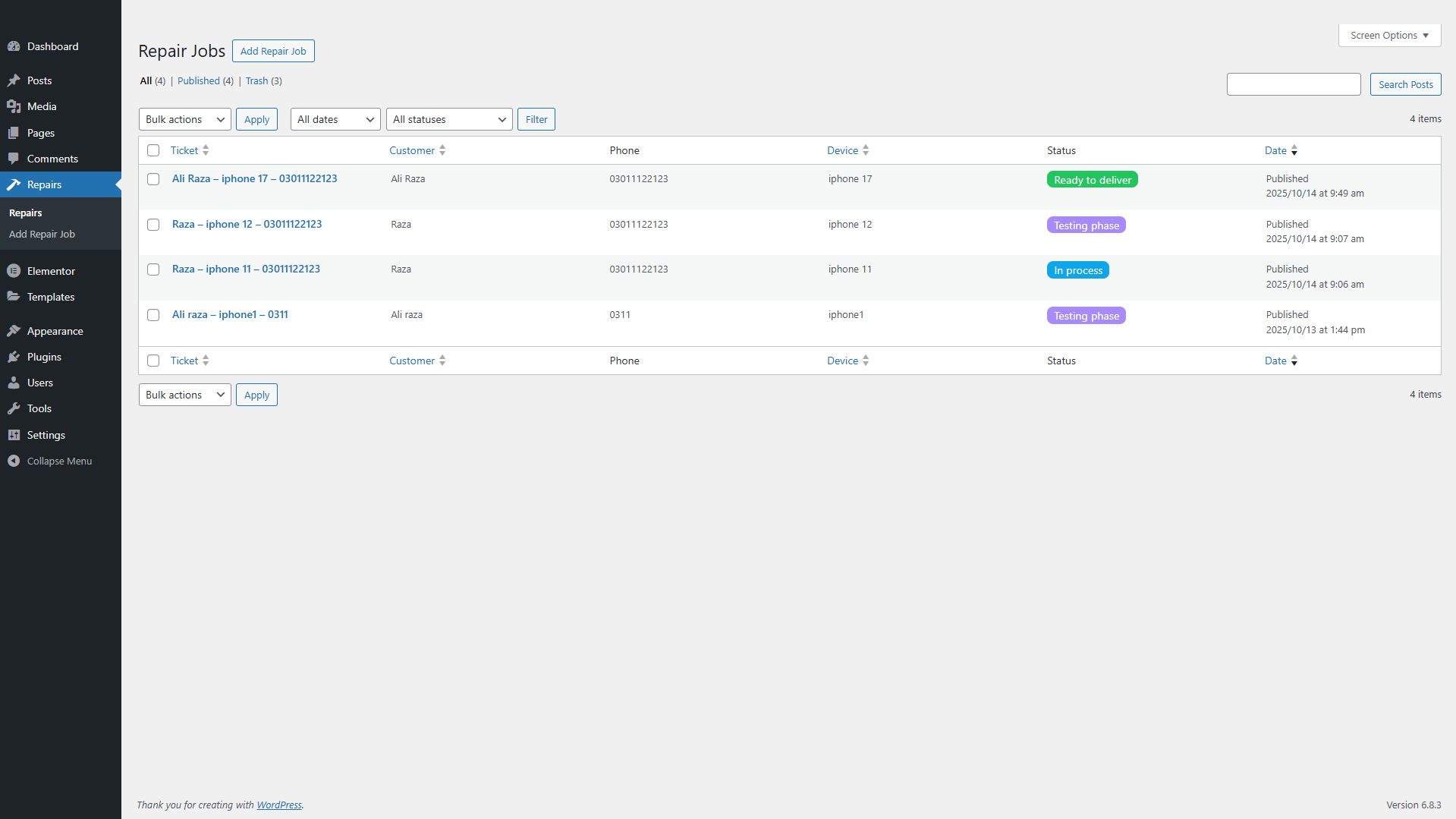Screen dimensions: 1456x819
Task: Click the Tools wrench icon
Action: [x=14, y=408]
